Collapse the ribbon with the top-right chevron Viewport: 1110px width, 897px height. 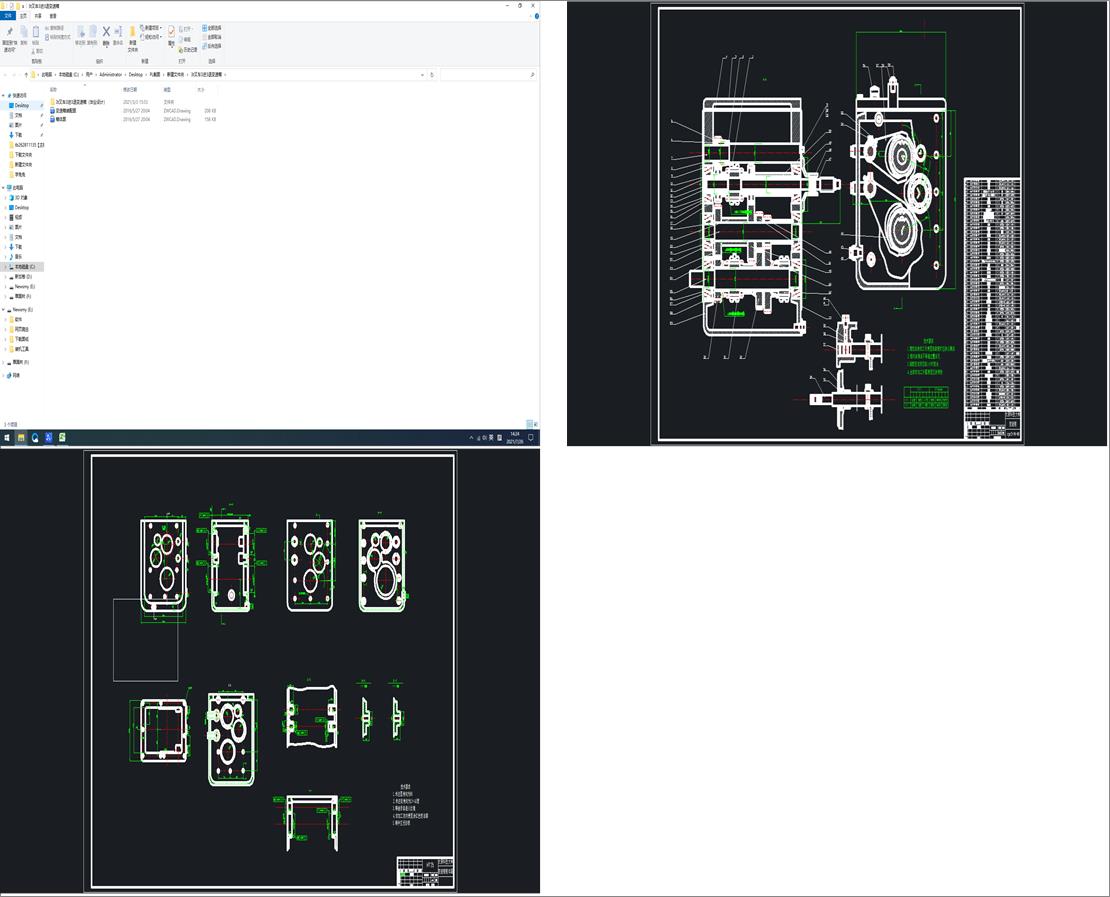pyautogui.click(x=530, y=16)
